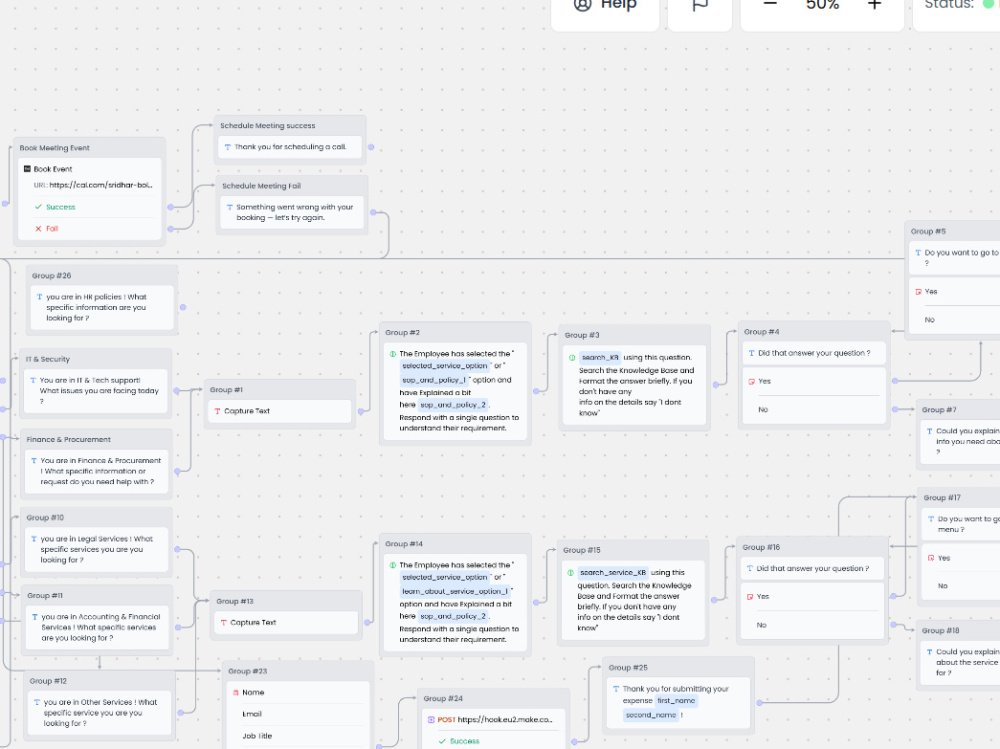Image resolution: width=1000 pixels, height=749 pixels.
Task: Select the Group #7 title
Action: [938, 410]
